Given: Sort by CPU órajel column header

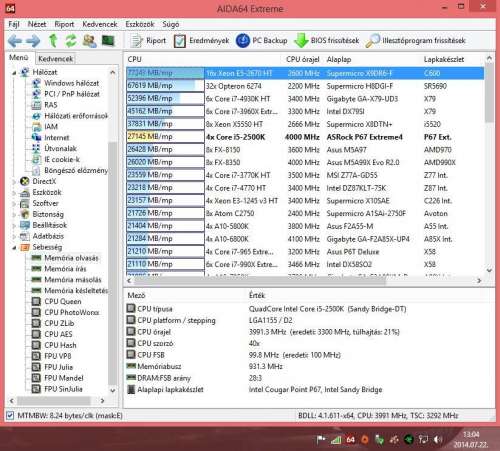Looking at the screenshot, I should coord(302,60).
